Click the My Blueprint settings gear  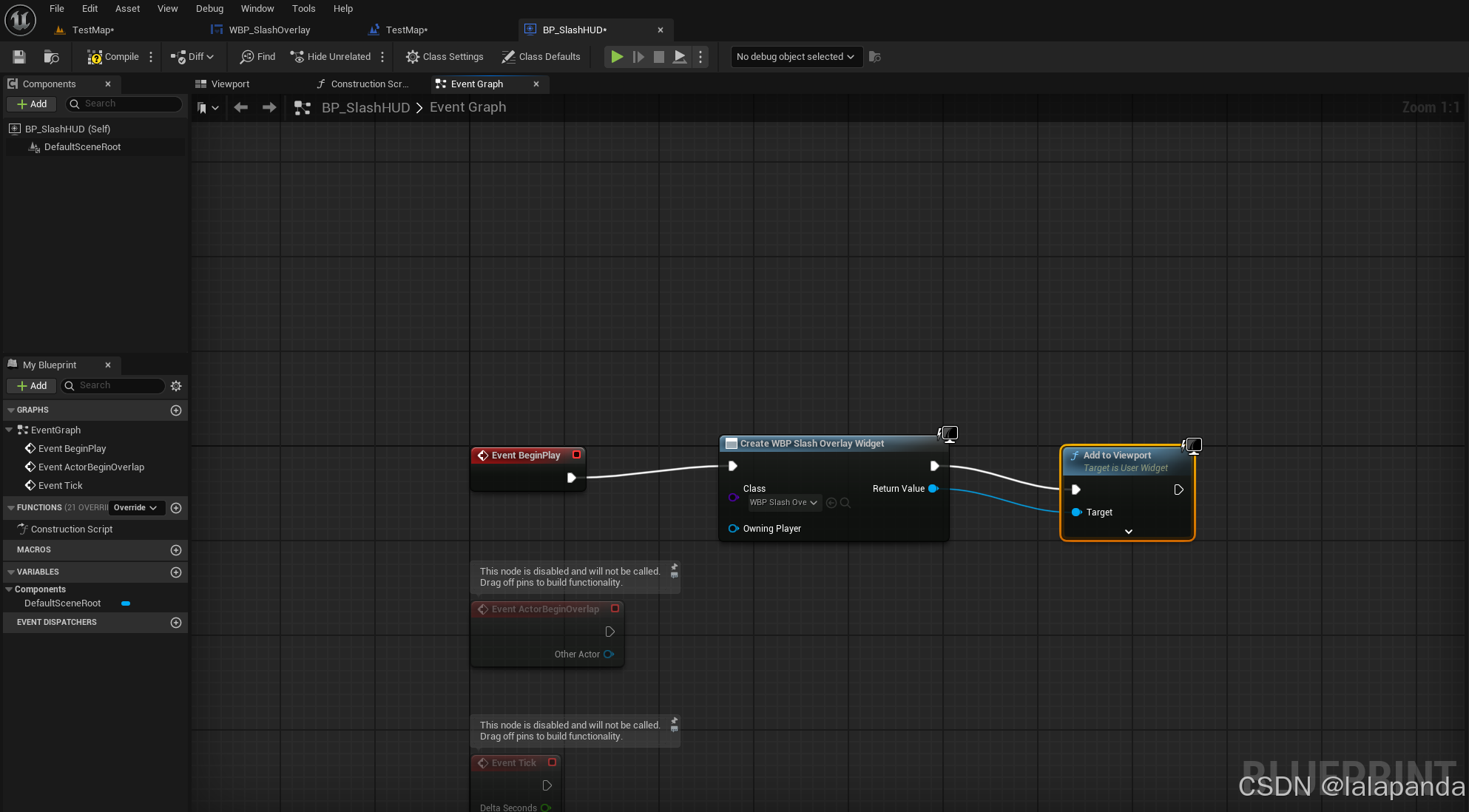176,386
